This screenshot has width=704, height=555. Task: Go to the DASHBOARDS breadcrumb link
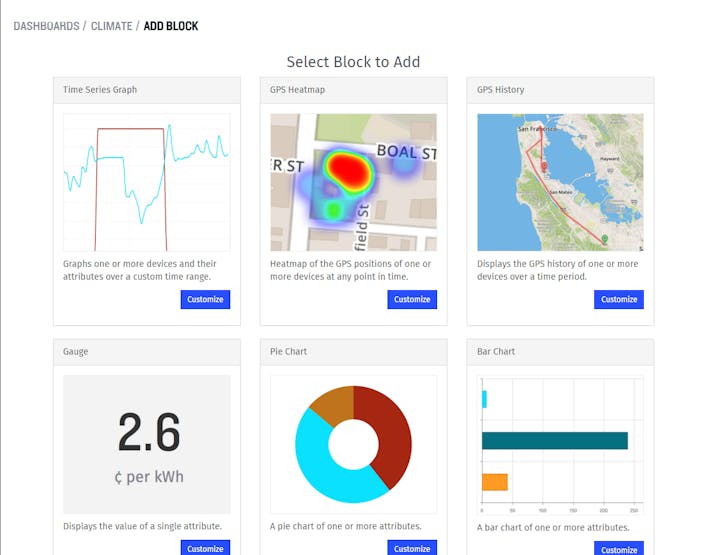(46, 26)
